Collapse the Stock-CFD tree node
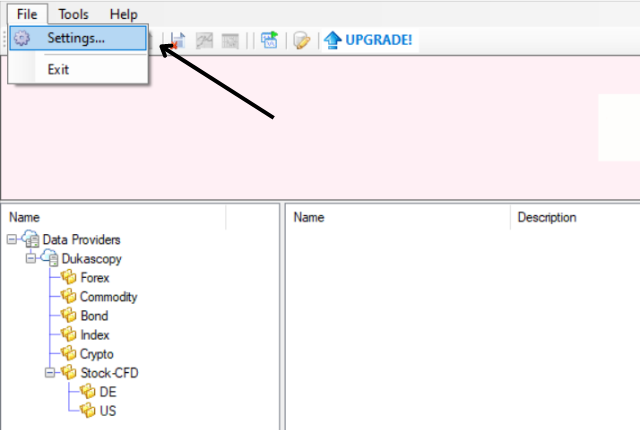The image size is (640, 430). pos(50,373)
